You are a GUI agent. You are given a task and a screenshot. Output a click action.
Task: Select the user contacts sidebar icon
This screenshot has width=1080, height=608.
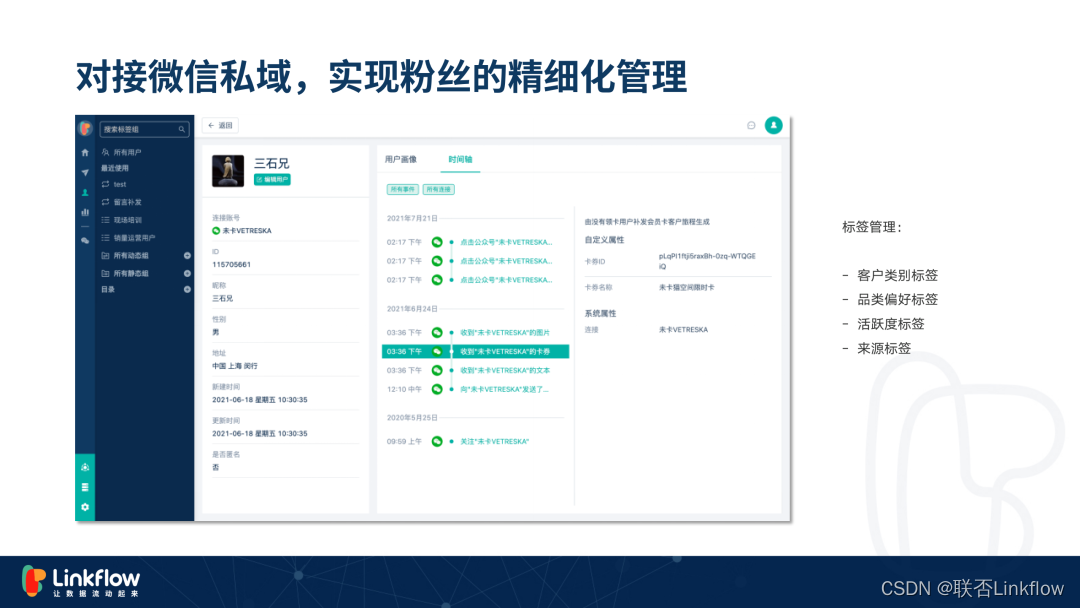point(85,193)
